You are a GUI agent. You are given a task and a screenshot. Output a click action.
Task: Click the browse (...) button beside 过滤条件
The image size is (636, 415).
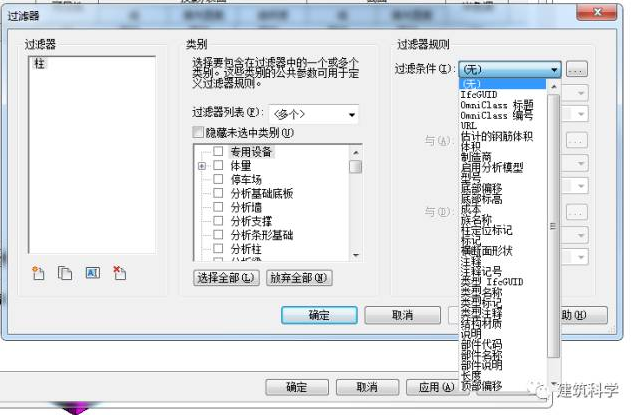576,70
